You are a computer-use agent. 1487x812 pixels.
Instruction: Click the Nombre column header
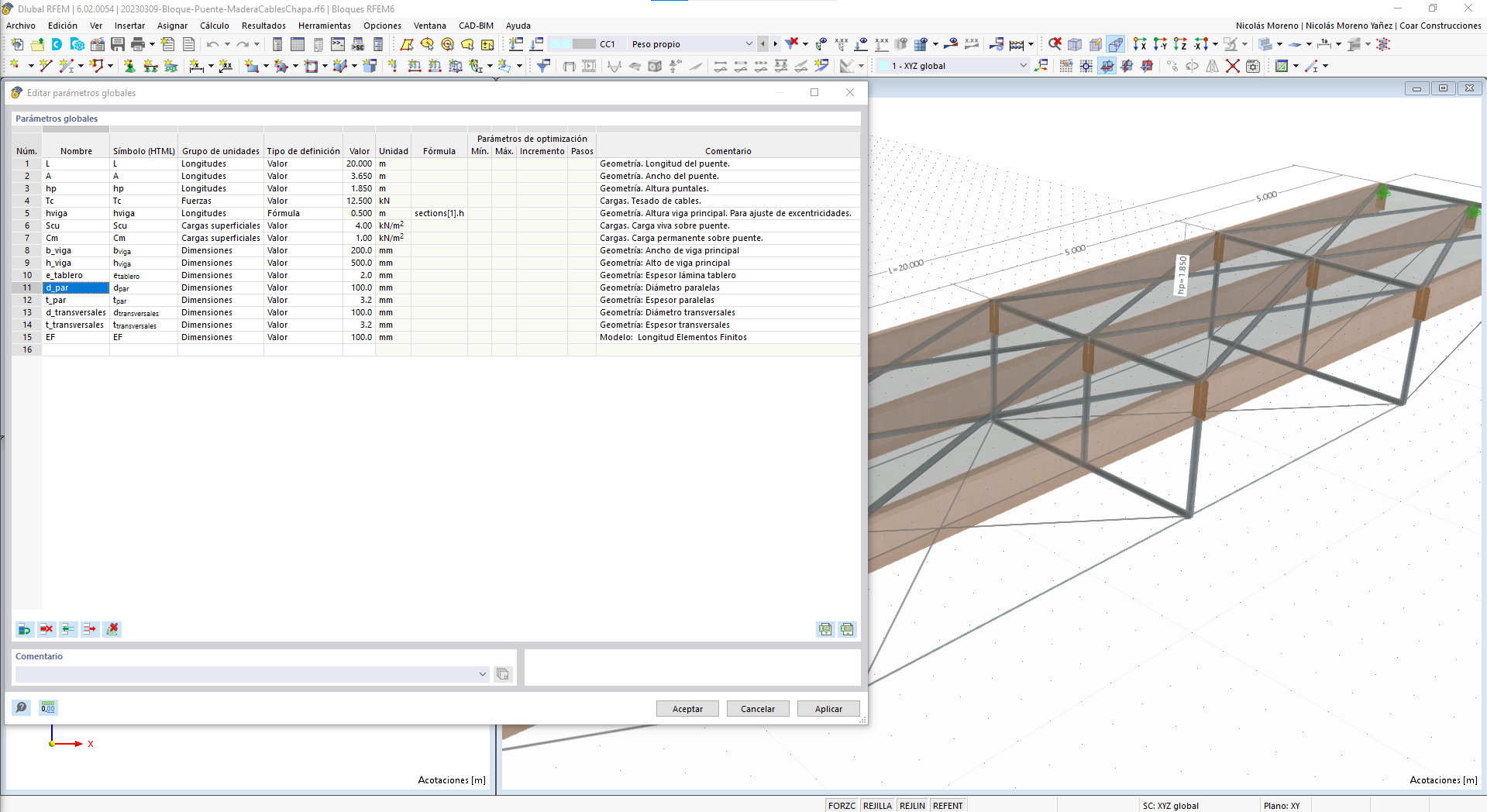[76, 151]
